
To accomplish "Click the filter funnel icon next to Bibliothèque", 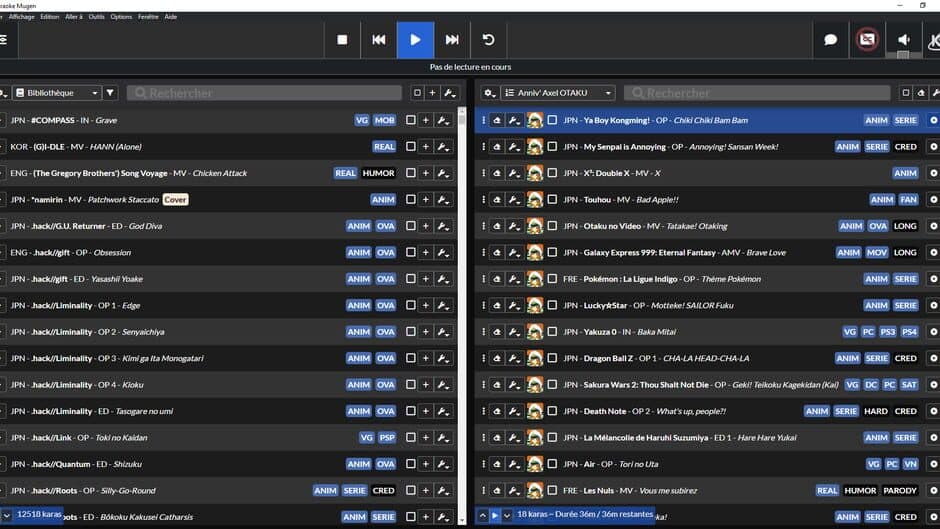I will [110, 93].
